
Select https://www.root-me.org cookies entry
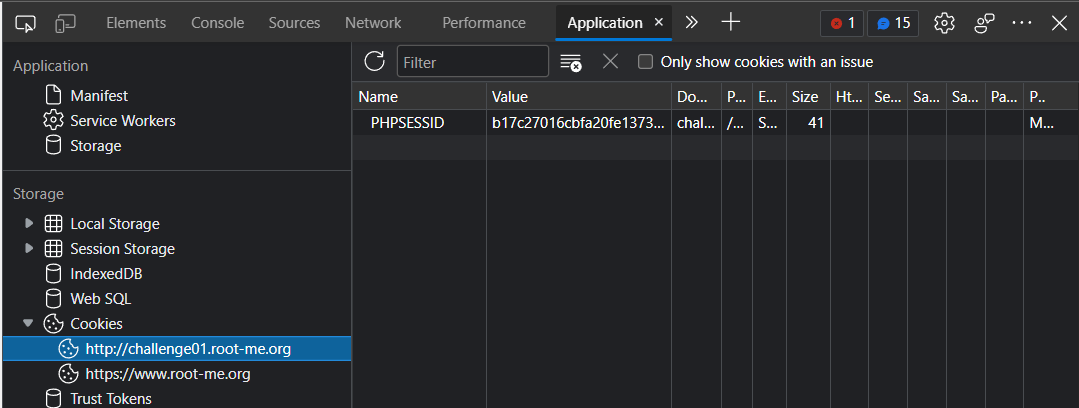pyautogui.click(x=167, y=374)
